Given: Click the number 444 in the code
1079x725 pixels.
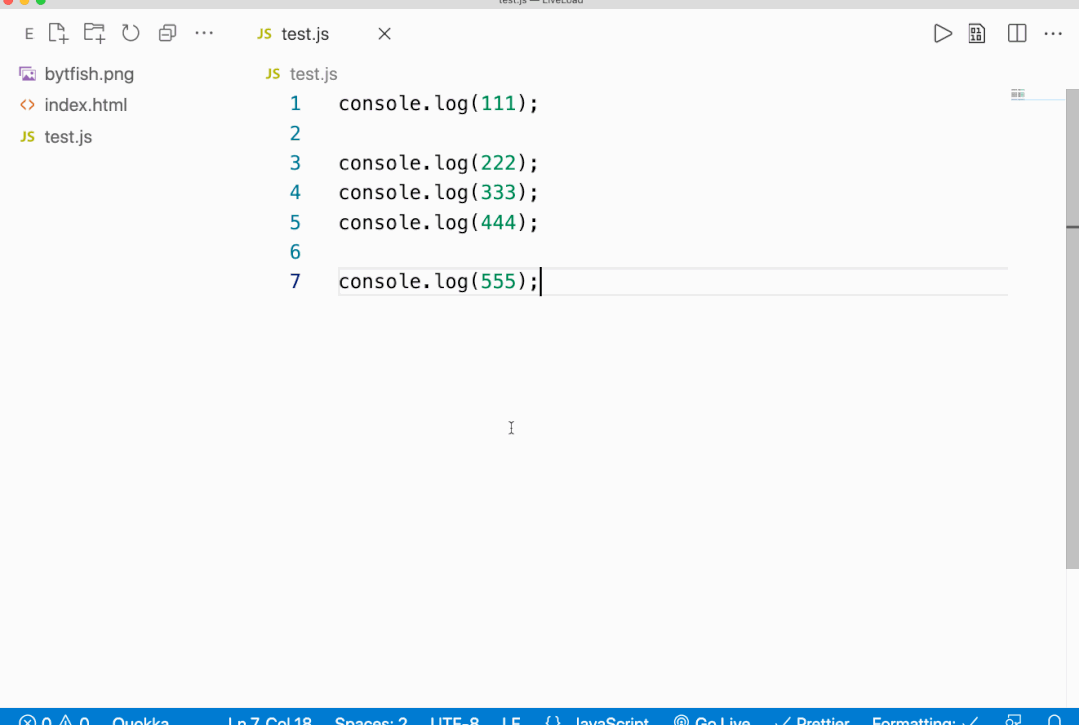Looking at the screenshot, I should 498,222.
